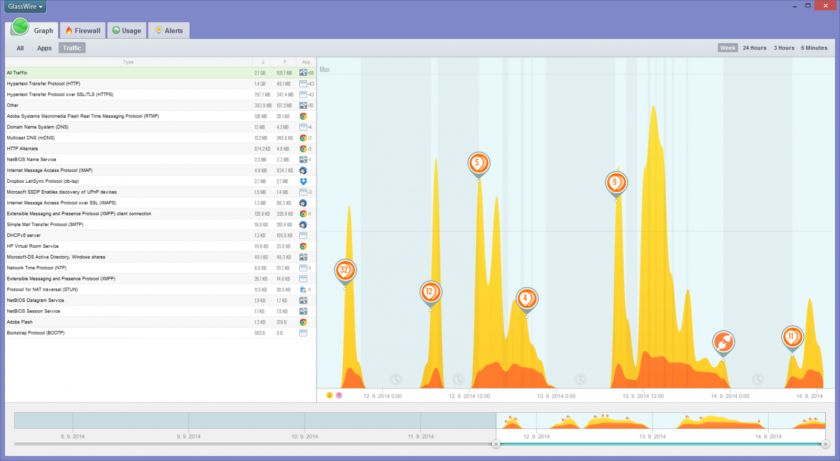Click the alert marker labeled 5

click(478, 164)
